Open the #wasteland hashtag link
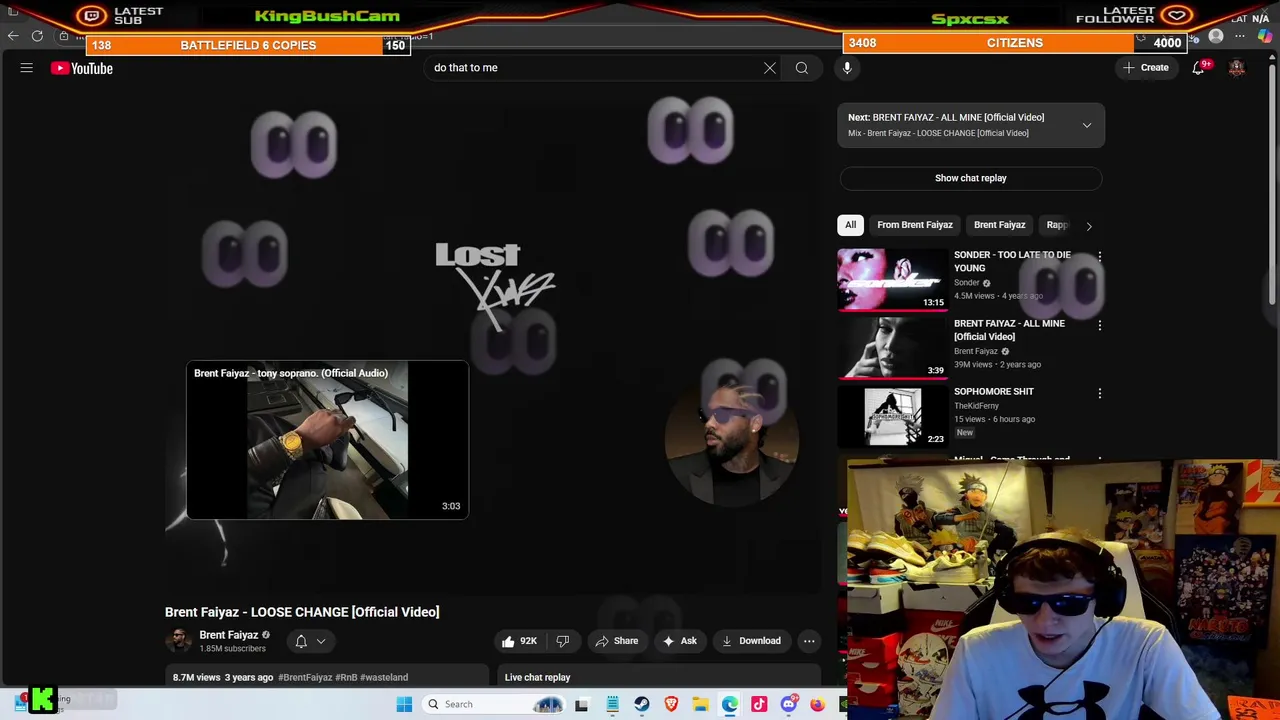1280x720 pixels. [384, 677]
